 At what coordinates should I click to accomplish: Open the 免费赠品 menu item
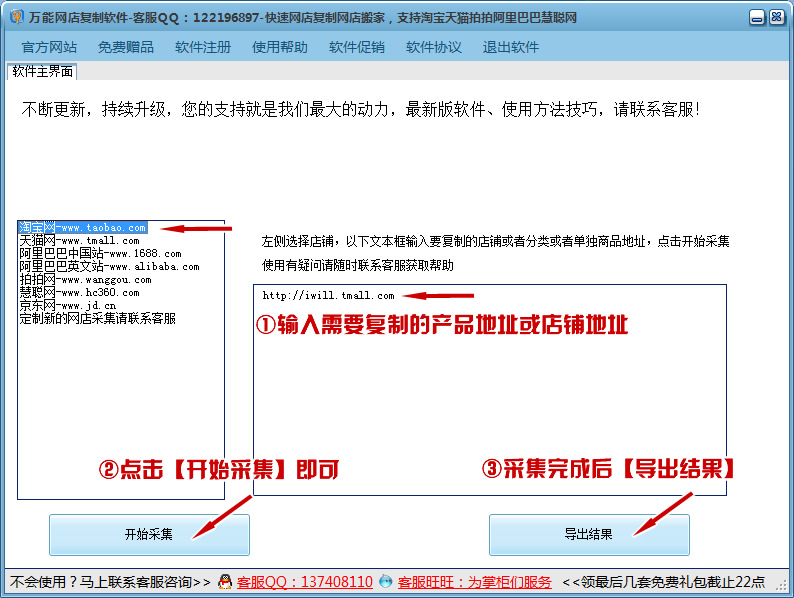coord(126,48)
